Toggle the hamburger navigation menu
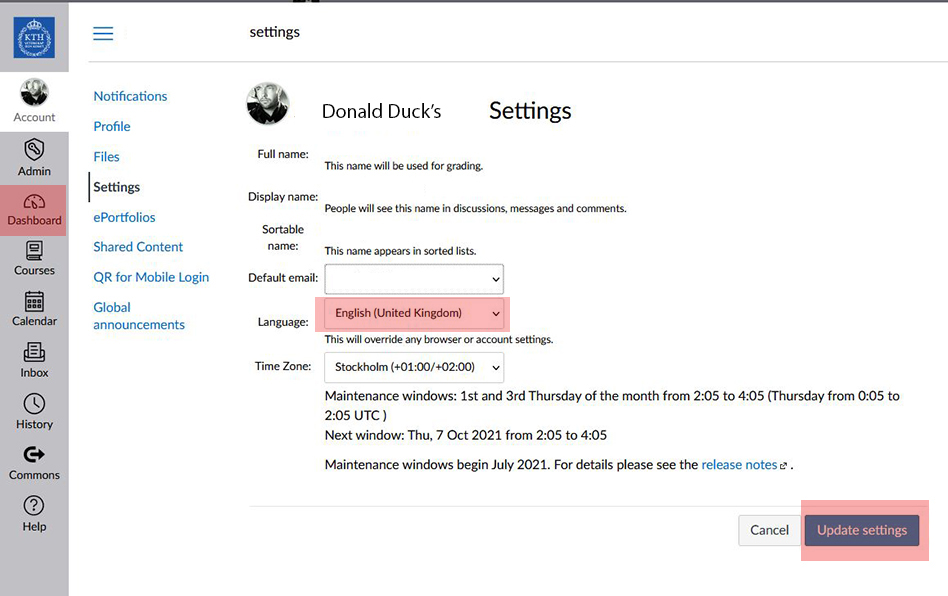The width and height of the screenshot is (948, 596). coord(103,34)
